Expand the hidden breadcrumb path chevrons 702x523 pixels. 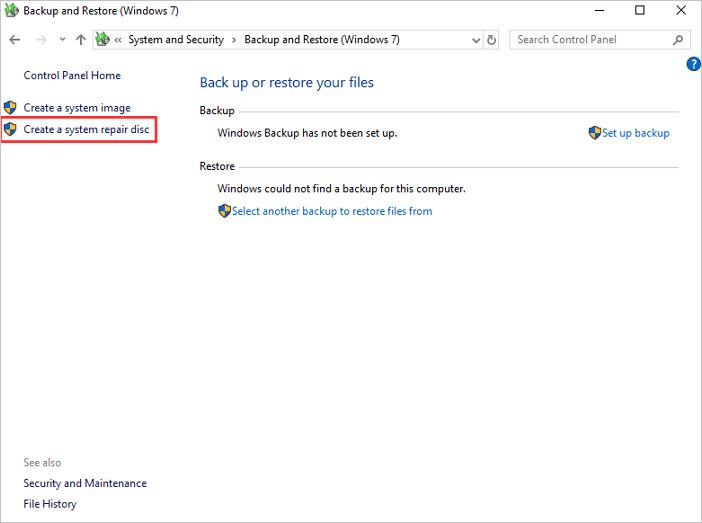coord(118,40)
